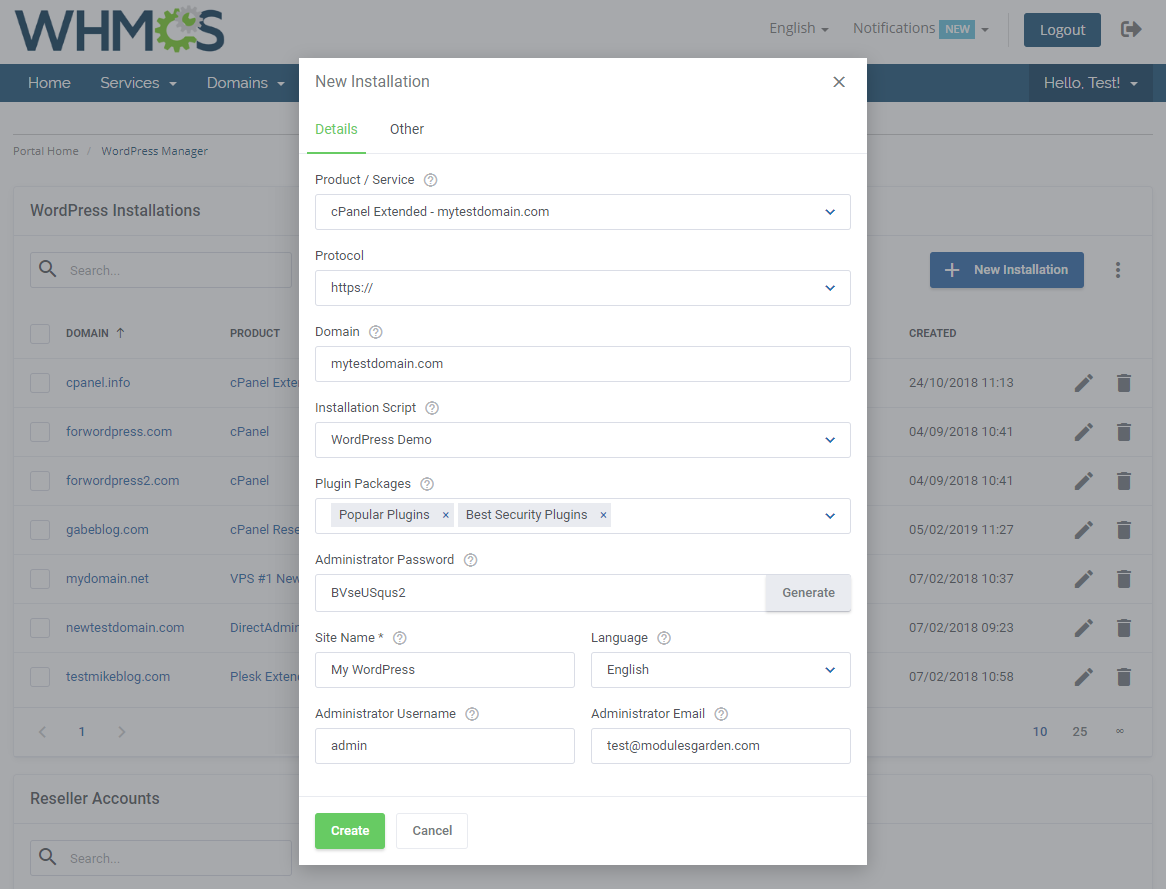Click the Create button
1166x889 pixels.
349,830
